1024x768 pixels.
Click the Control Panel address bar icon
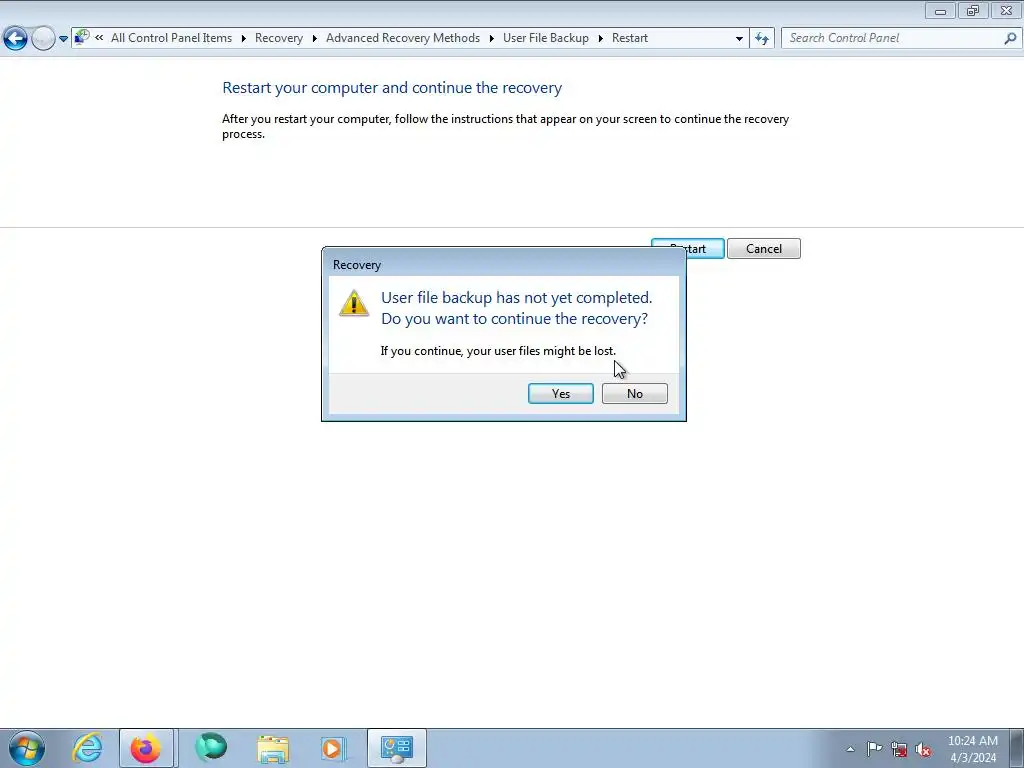[82, 37]
